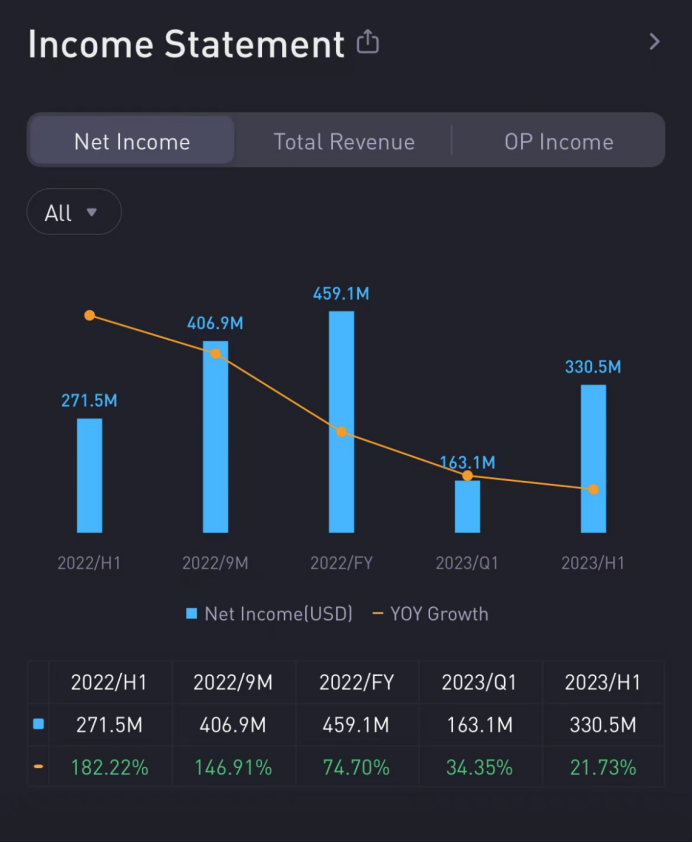
Task: Click the 459.1M cell in the table
Action: [356, 725]
